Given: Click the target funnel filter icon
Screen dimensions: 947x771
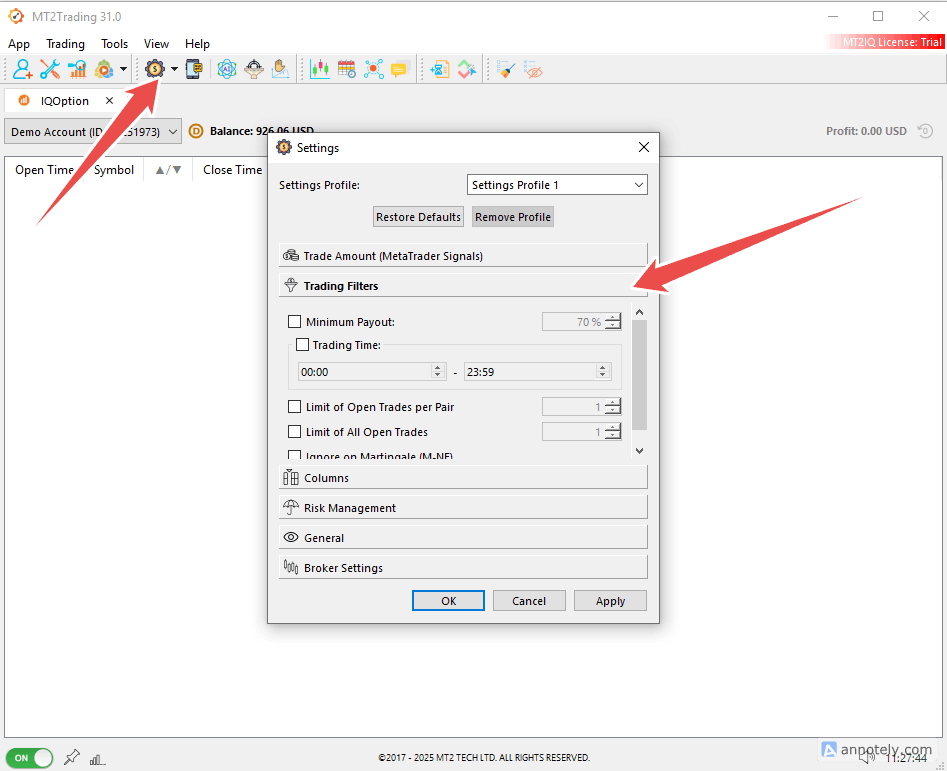Looking at the screenshot, I should coord(254,69).
